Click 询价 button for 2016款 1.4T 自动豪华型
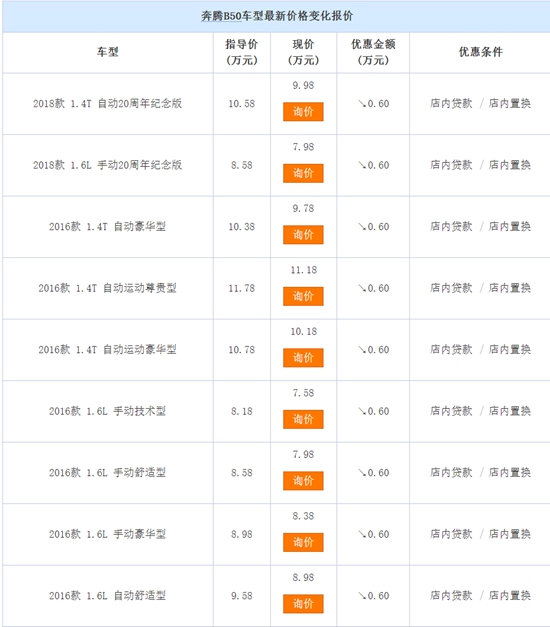 [x=303, y=235]
